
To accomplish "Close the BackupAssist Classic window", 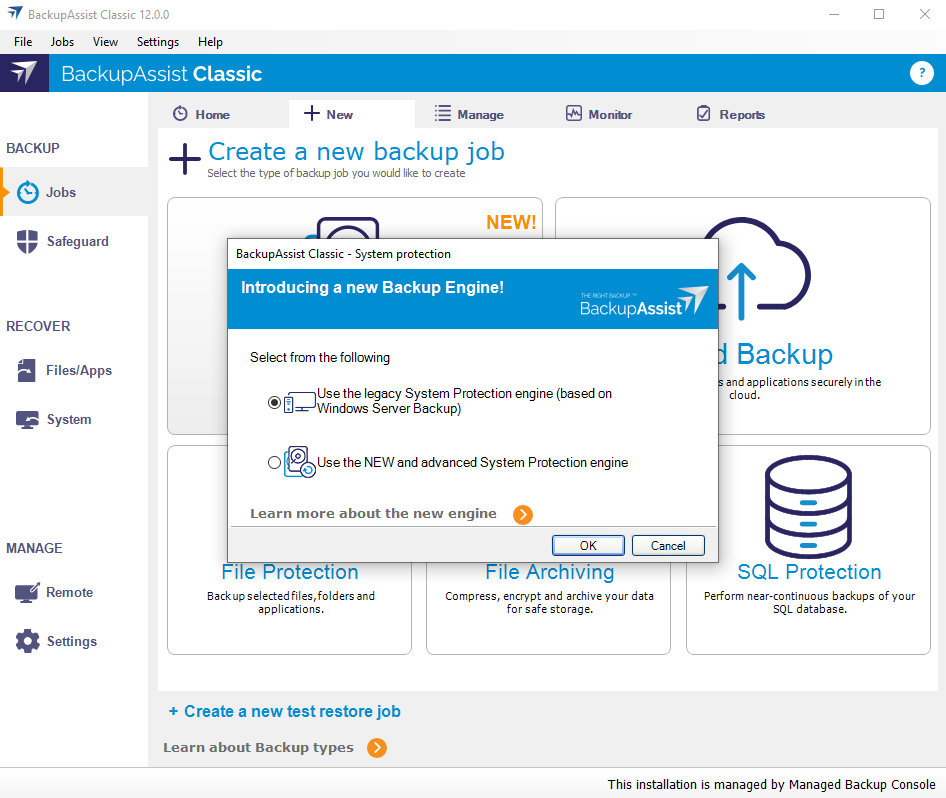I will [924, 14].
